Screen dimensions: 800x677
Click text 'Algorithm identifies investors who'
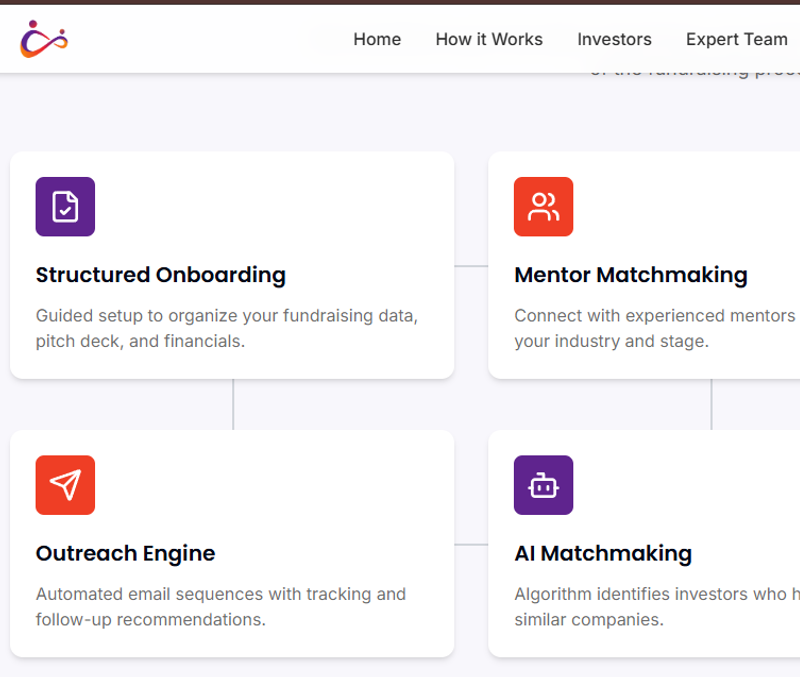pyautogui.click(x=651, y=594)
